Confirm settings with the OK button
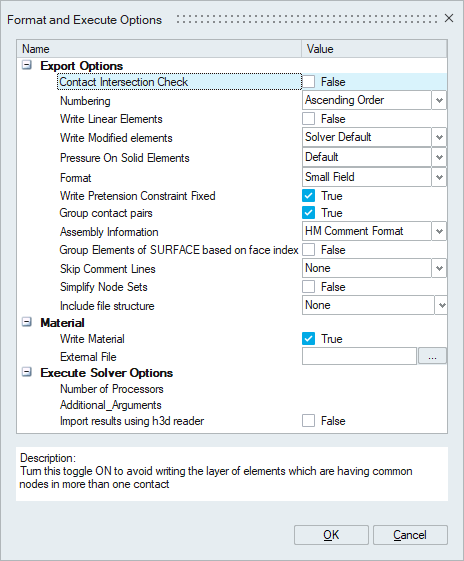The height and width of the screenshot is (561, 464). (x=331, y=535)
